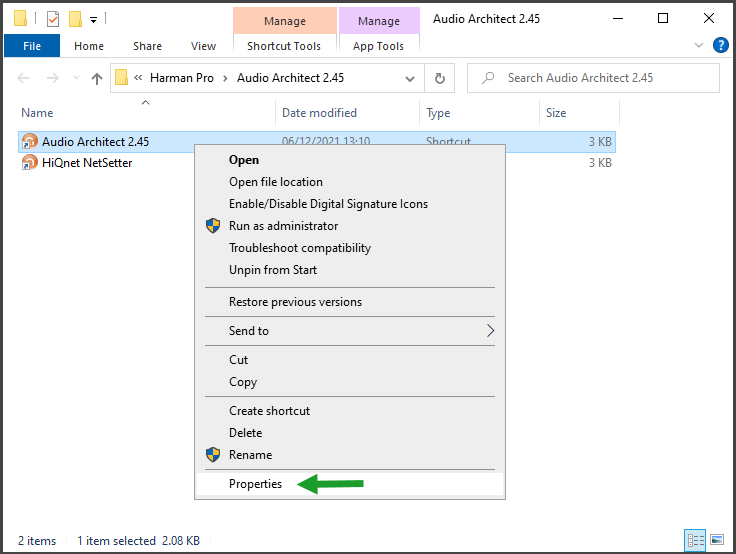Expand the Recent locations dropdown arrow
Screen dimensions: 736x554
(x=76, y=78)
